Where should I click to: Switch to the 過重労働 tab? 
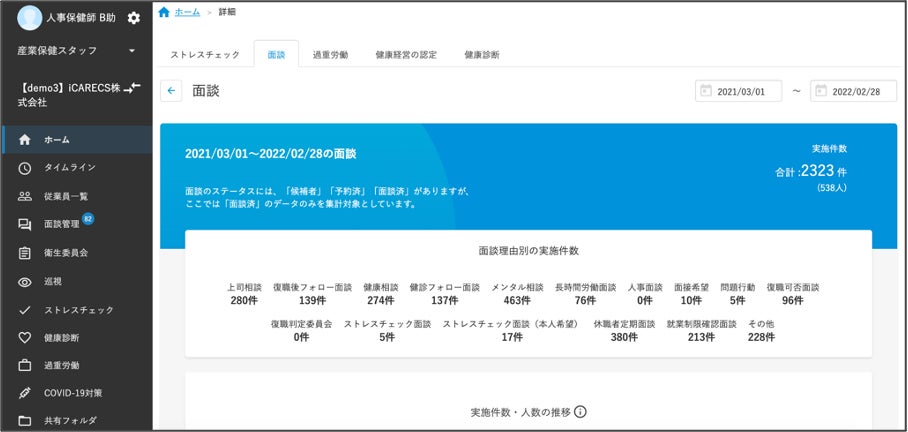tap(331, 55)
